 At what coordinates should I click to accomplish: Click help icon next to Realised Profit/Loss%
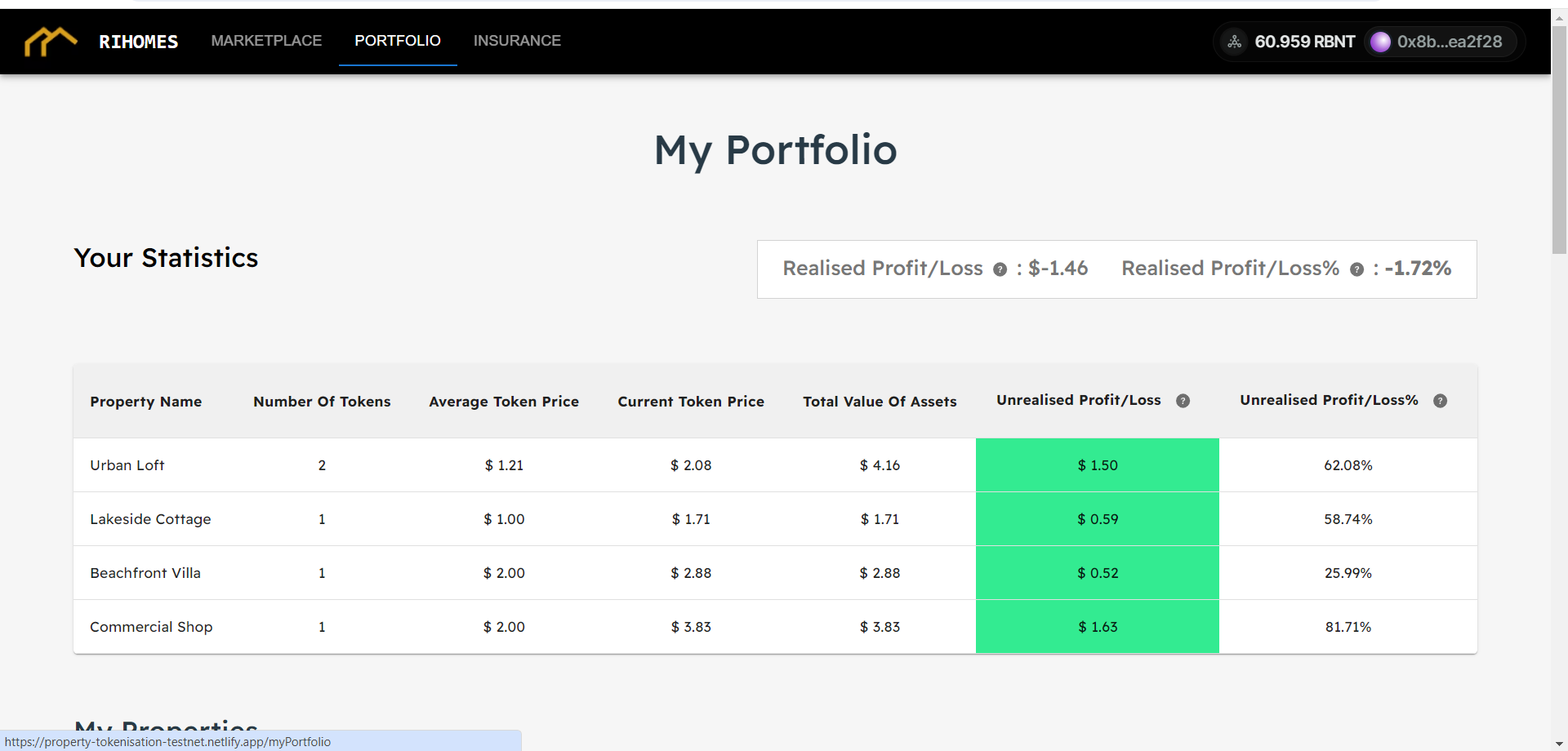tap(1356, 269)
